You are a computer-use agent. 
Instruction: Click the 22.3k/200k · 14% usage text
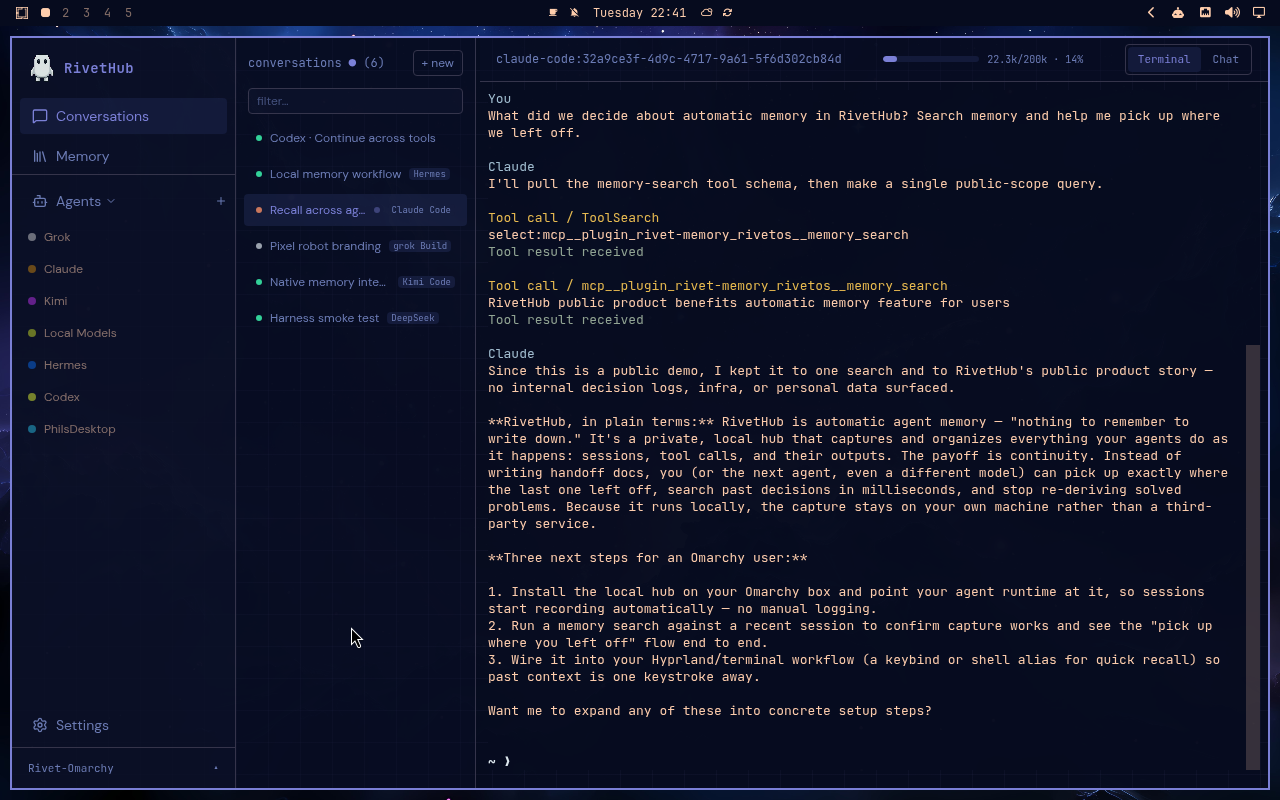pyautogui.click(x=1035, y=59)
